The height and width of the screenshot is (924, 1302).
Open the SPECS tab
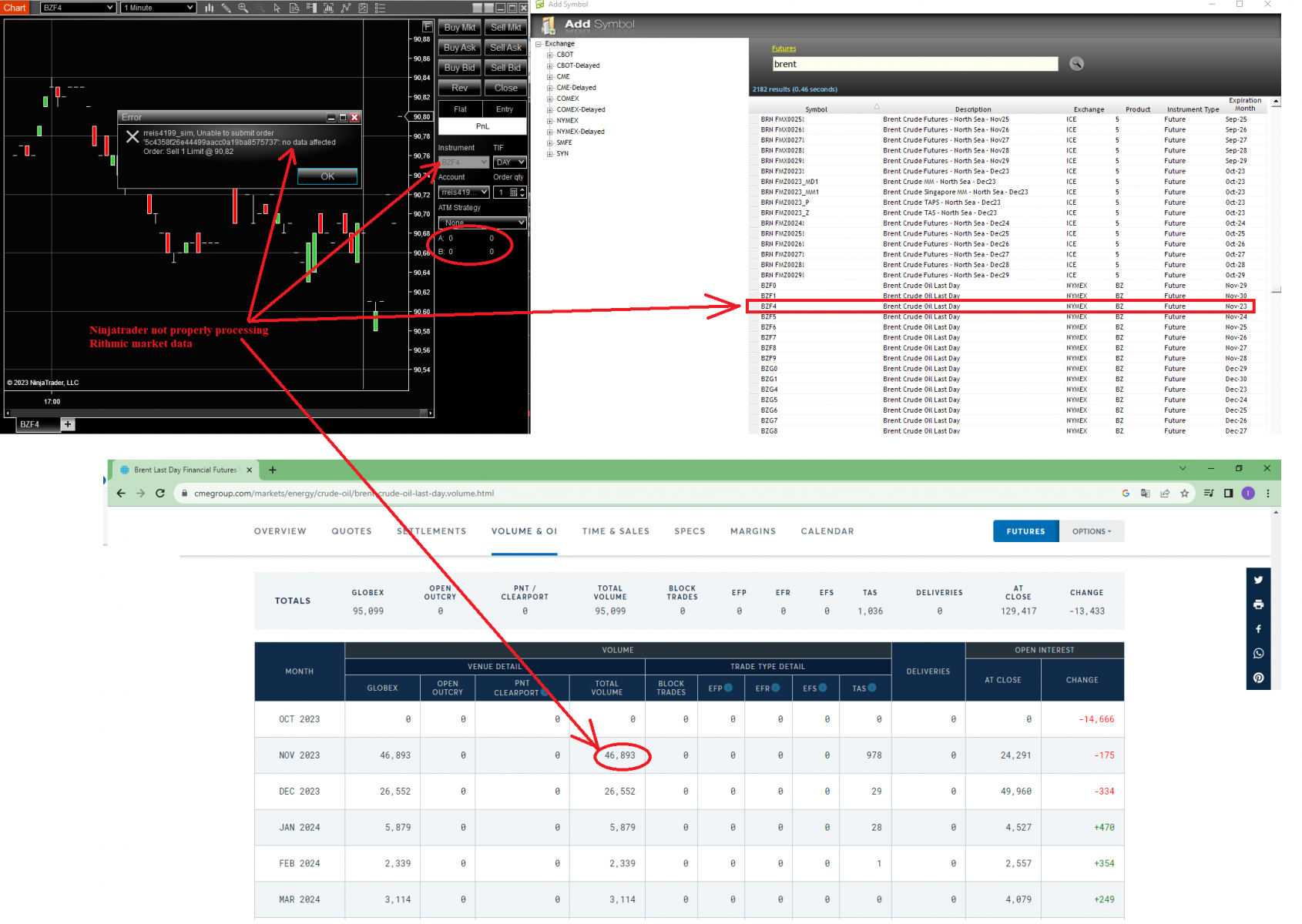690,531
